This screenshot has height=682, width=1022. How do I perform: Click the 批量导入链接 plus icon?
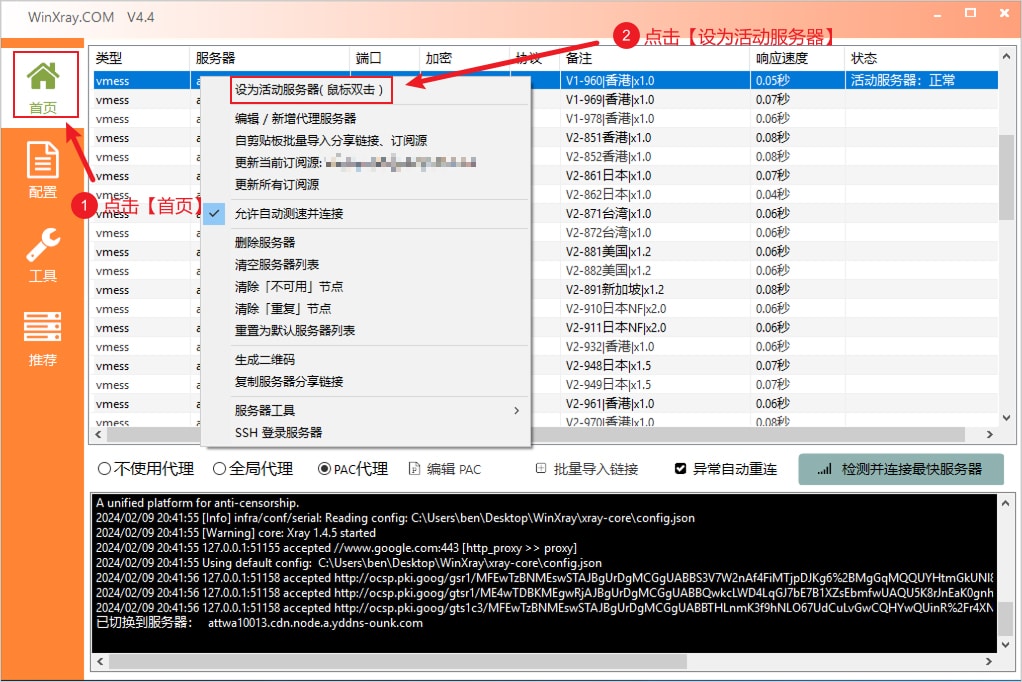[541, 469]
